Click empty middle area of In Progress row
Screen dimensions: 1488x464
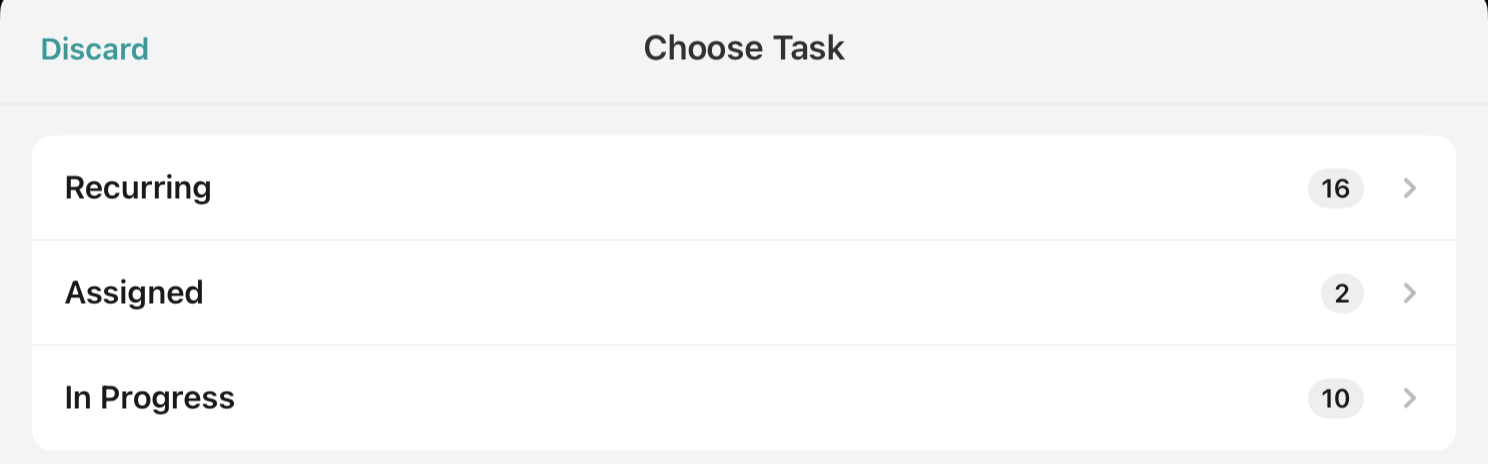pos(744,398)
